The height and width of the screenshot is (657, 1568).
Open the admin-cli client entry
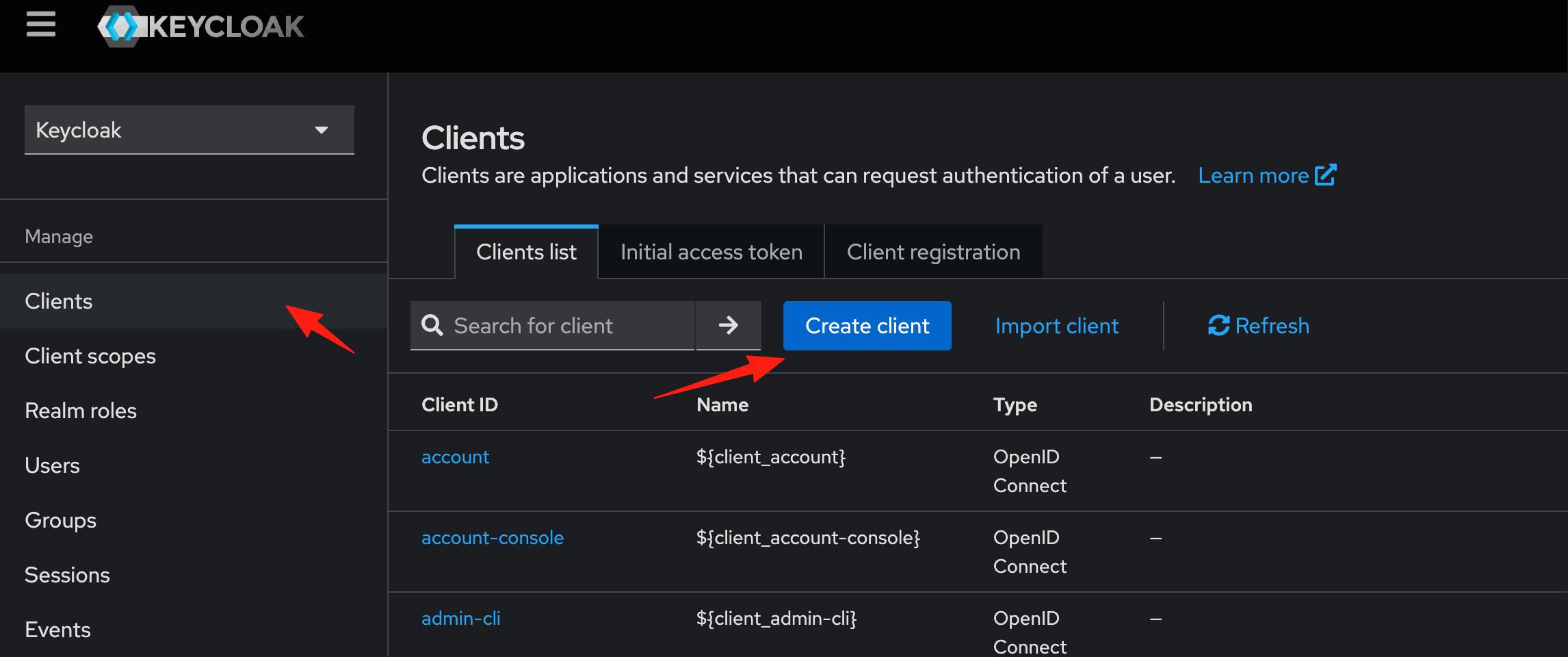point(461,619)
